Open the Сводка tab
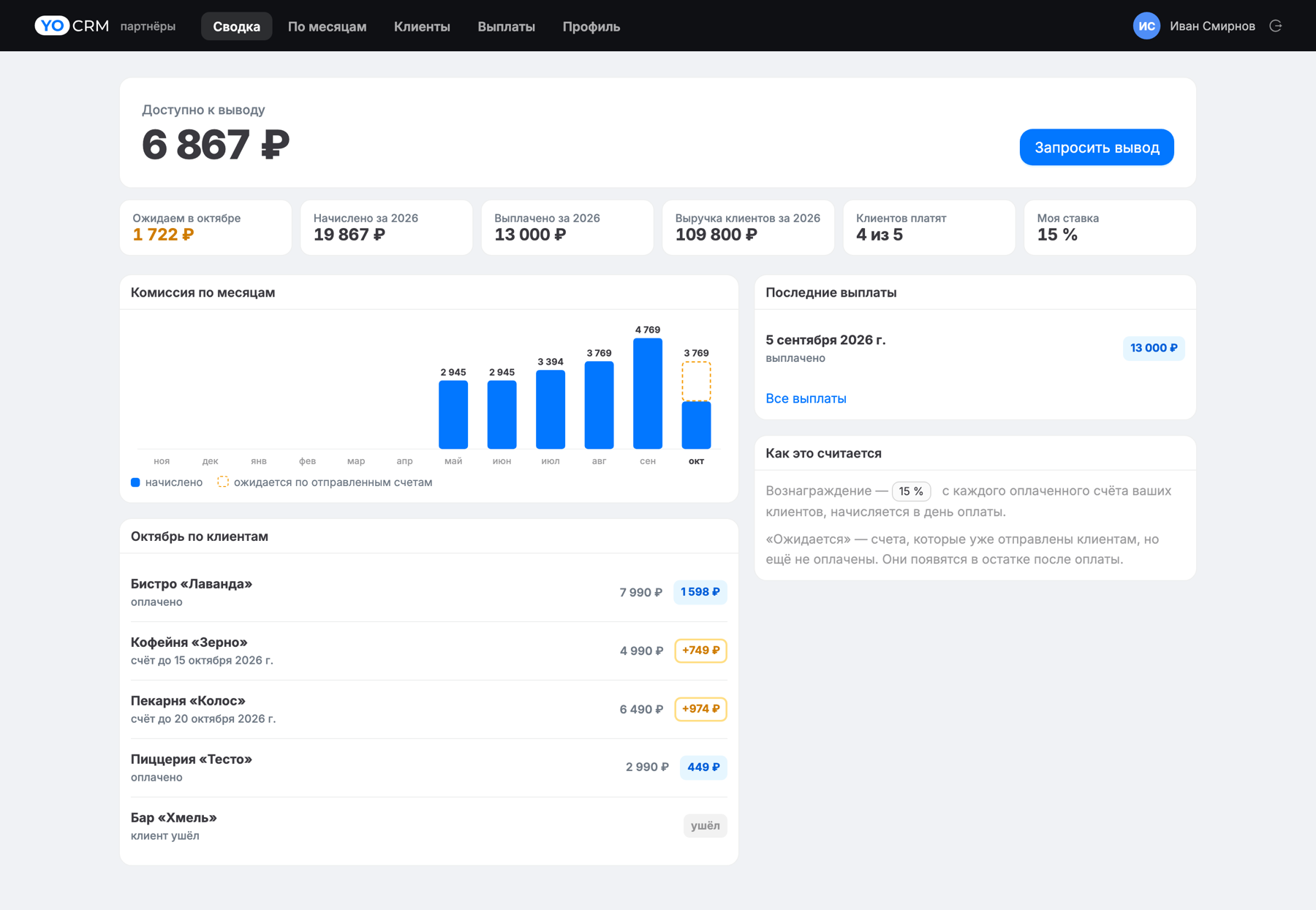The width and height of the screenshot is (1316, 910). [x=236, y=26]
